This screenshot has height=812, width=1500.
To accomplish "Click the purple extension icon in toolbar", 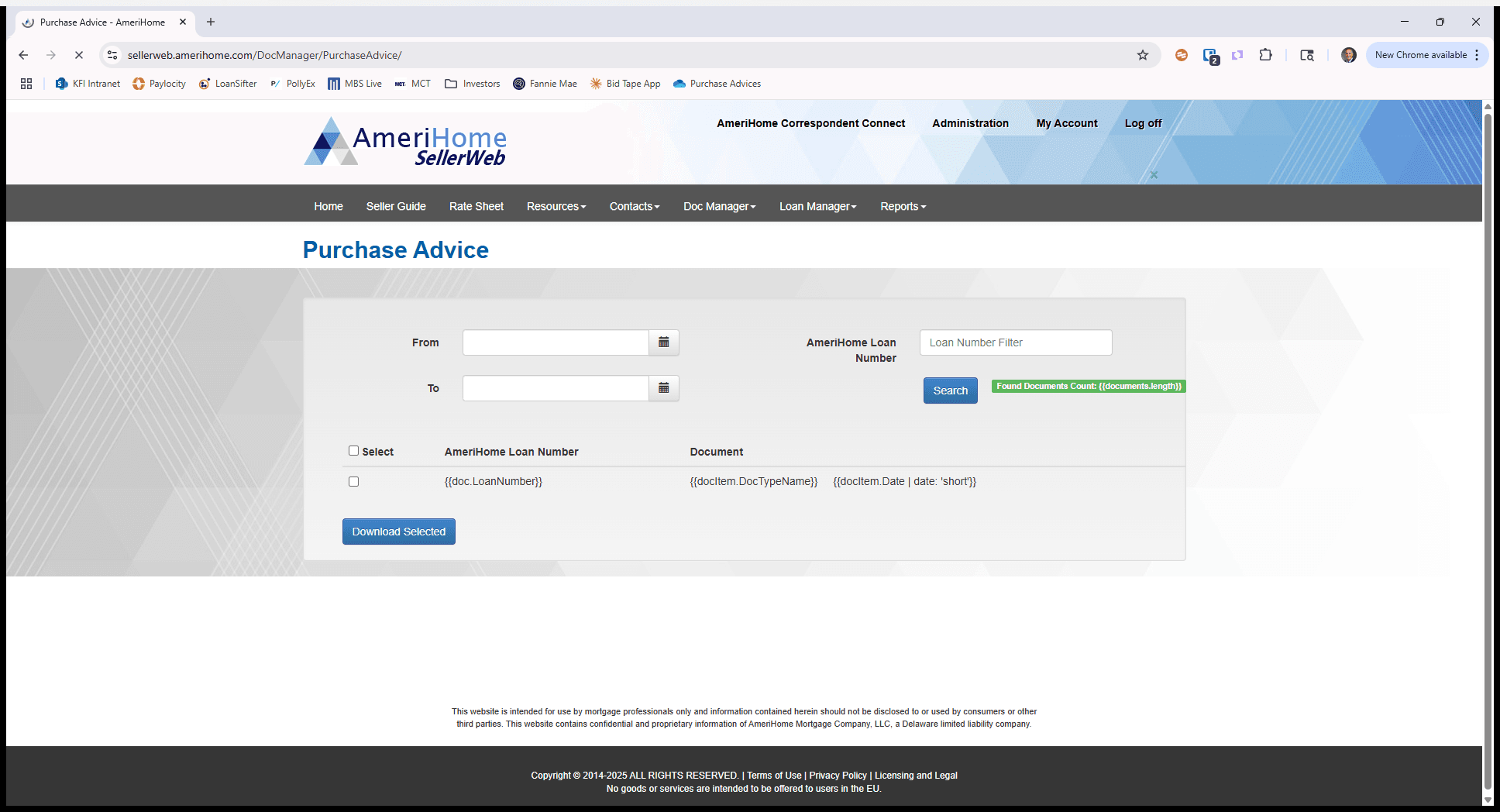I will pyautogui.click(x=1237, y=55).
